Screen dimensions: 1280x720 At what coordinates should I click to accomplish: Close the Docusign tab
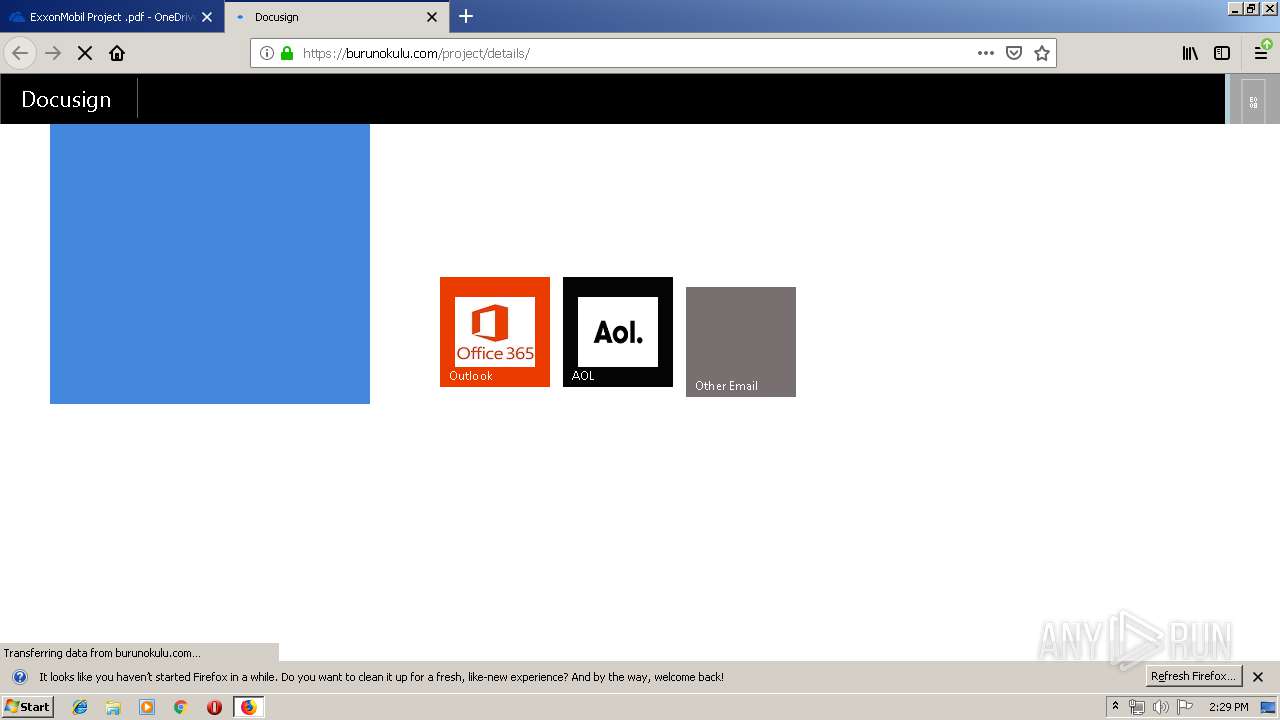[x=432, y=17]
